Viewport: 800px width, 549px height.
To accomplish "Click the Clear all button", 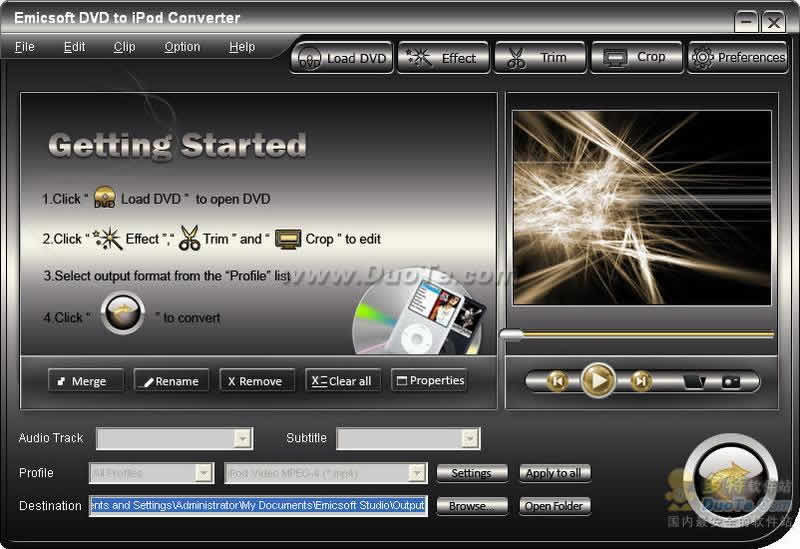I will click(342, 381).
